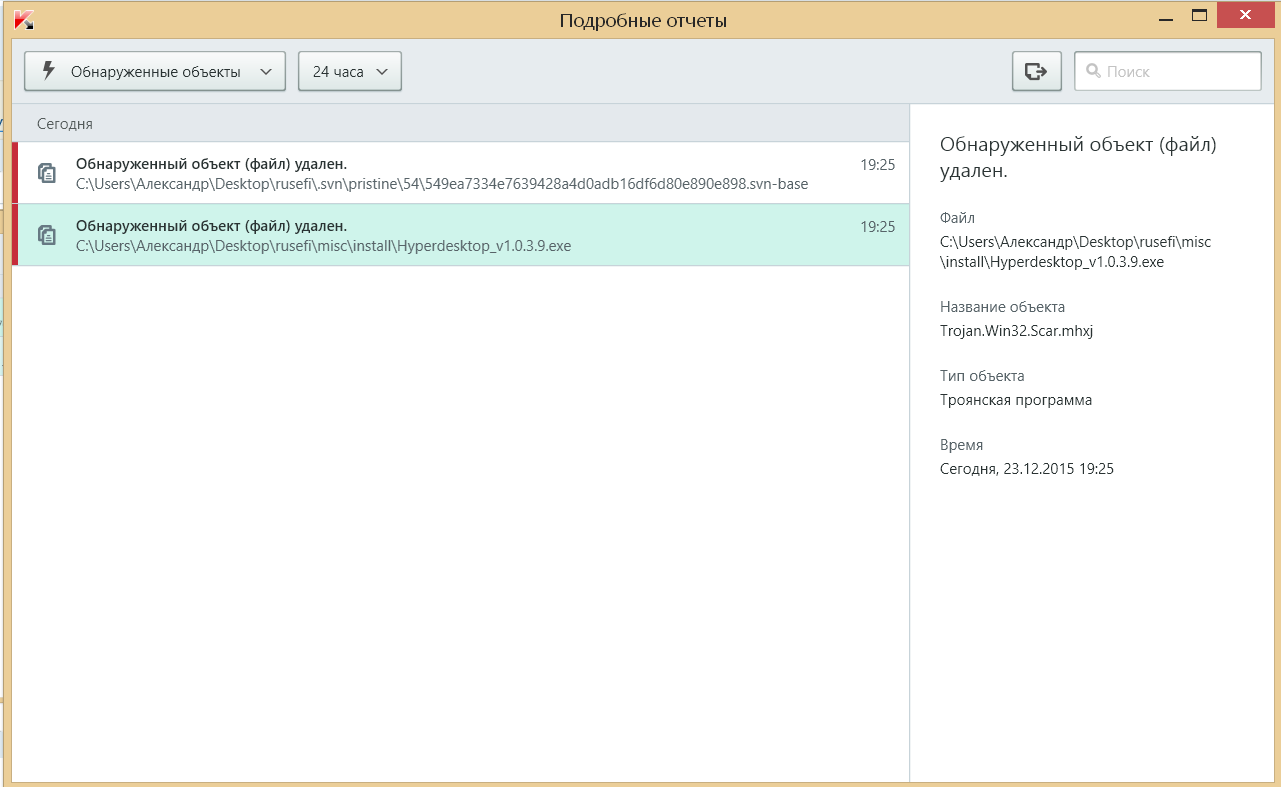Click the export report icon button
Viewport: 1281px width, 787px height.
[x=1037, y=72]
